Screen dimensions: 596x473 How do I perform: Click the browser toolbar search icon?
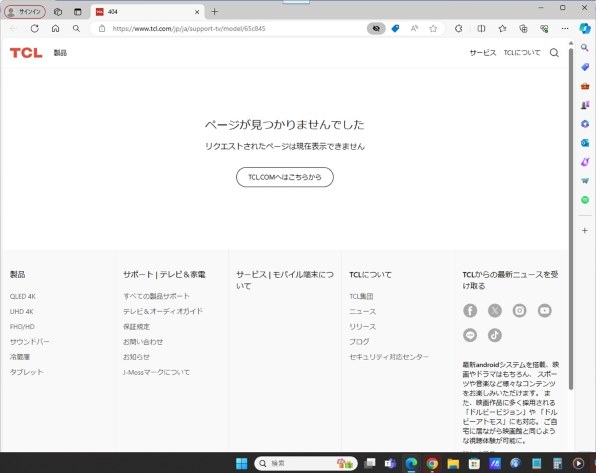76,29
